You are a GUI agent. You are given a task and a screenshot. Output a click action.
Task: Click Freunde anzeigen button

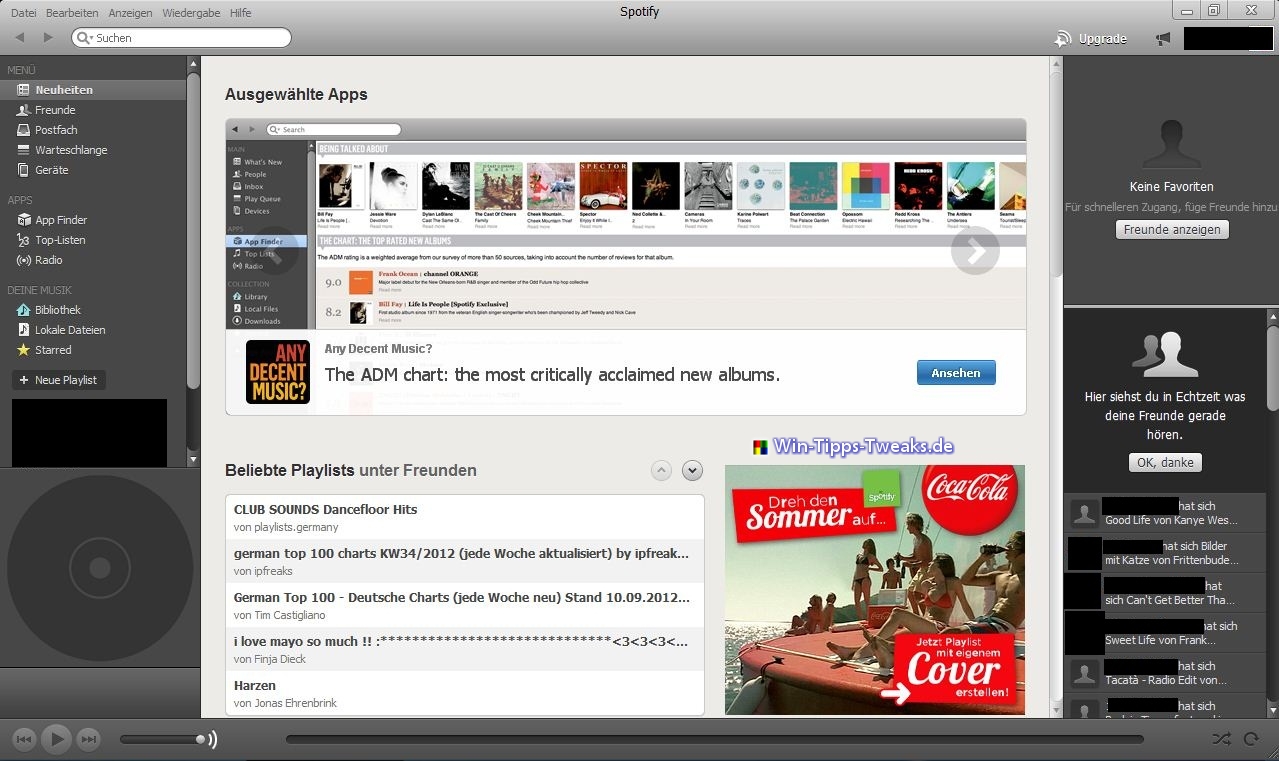(1172, 230)
